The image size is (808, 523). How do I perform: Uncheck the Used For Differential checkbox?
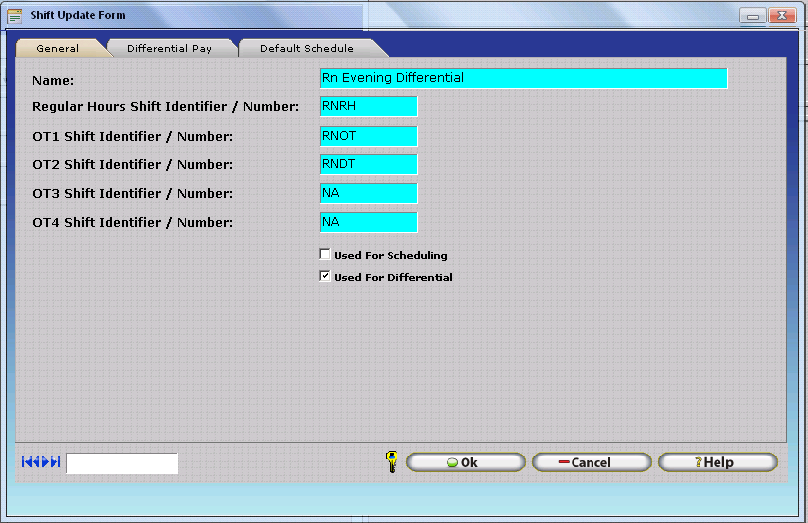[x=325, y=277]
